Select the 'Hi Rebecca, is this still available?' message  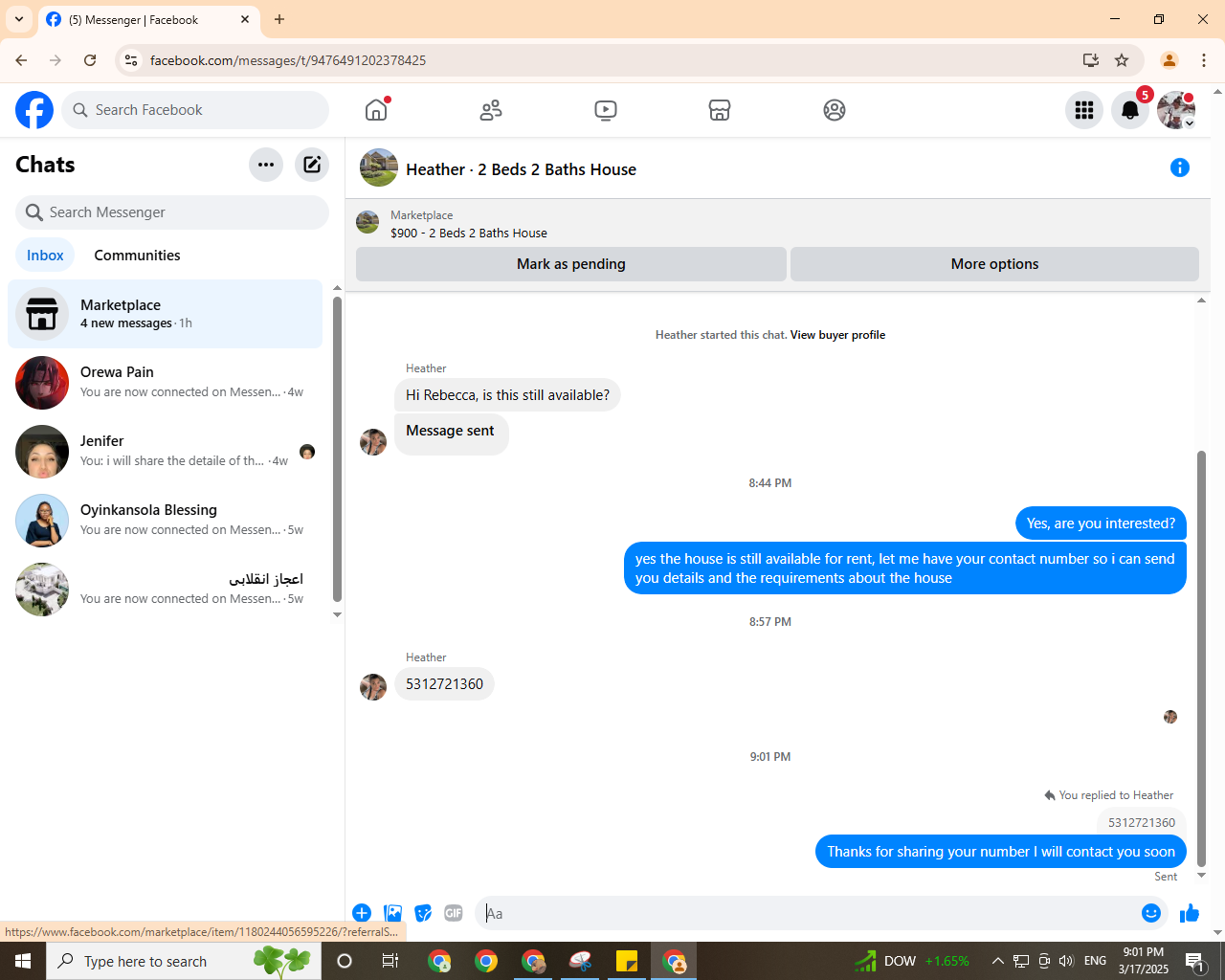[507, 395]
